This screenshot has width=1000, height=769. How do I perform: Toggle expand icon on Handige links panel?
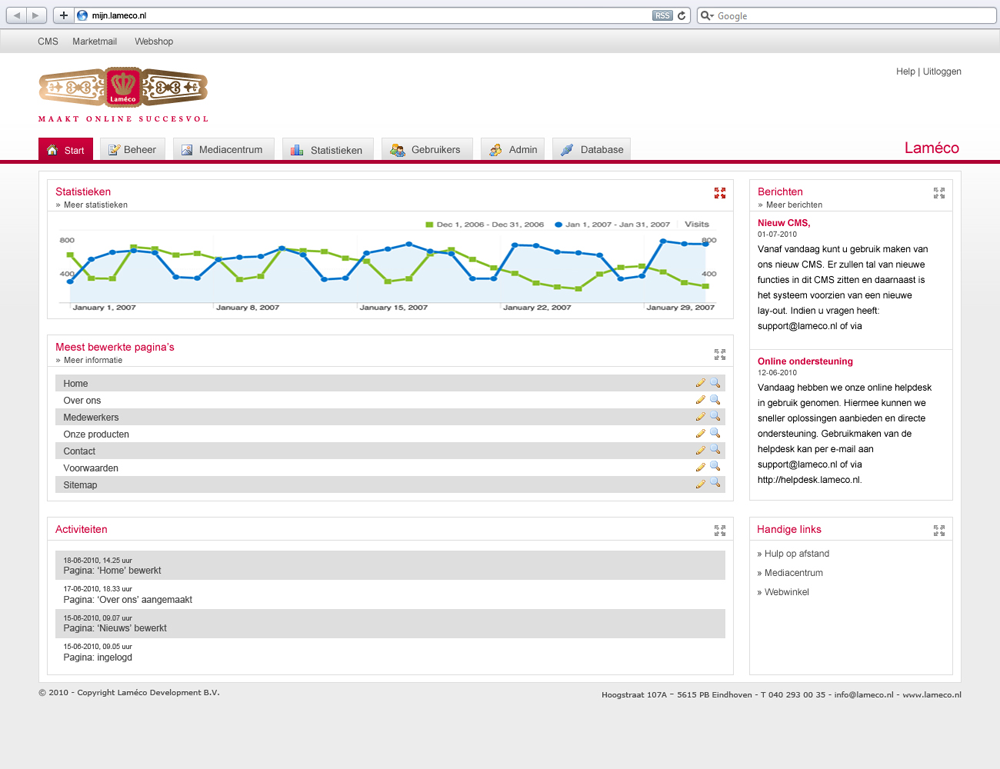coord(938,530)
